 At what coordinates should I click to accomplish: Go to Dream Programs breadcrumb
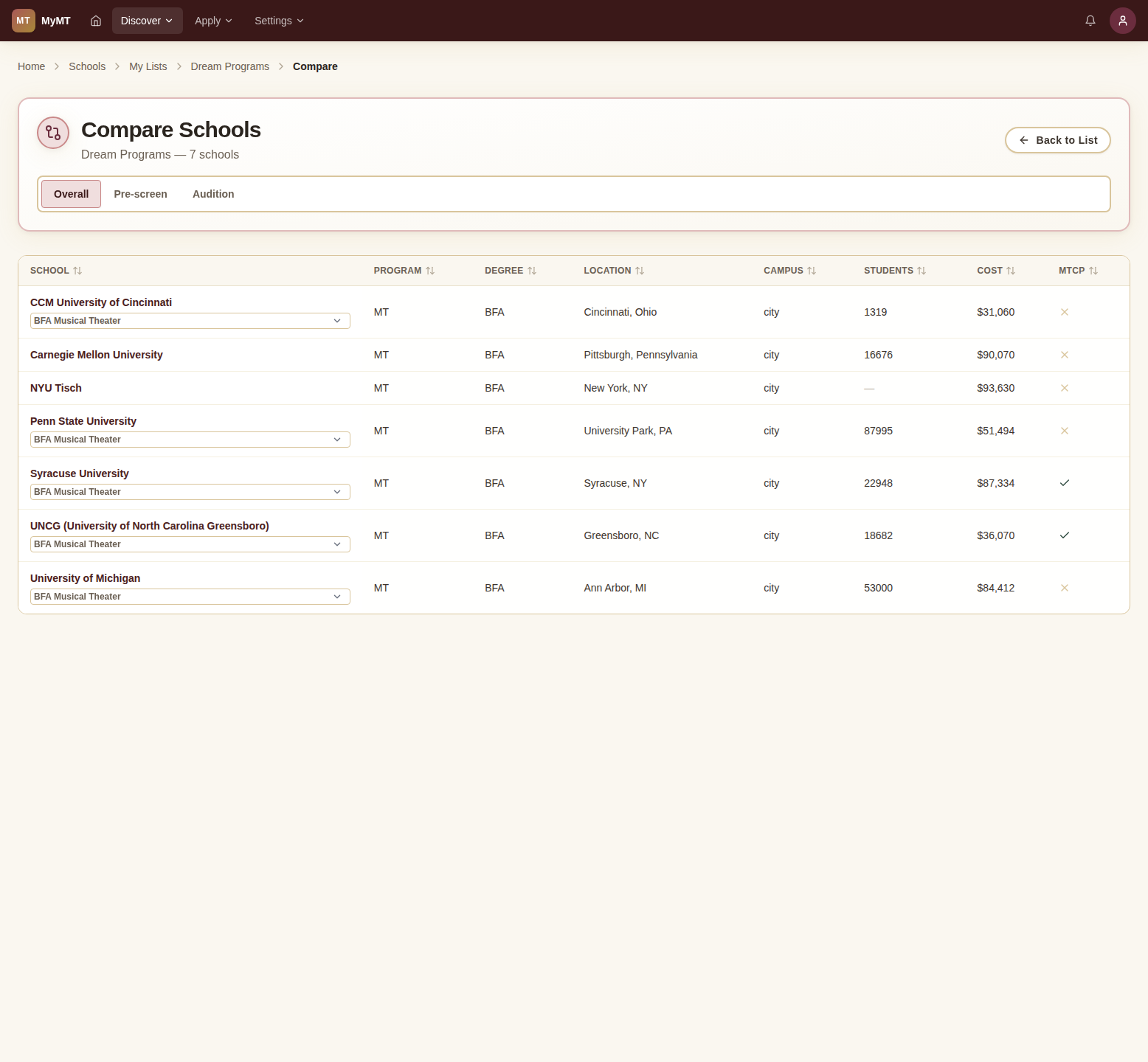(229, 66)
